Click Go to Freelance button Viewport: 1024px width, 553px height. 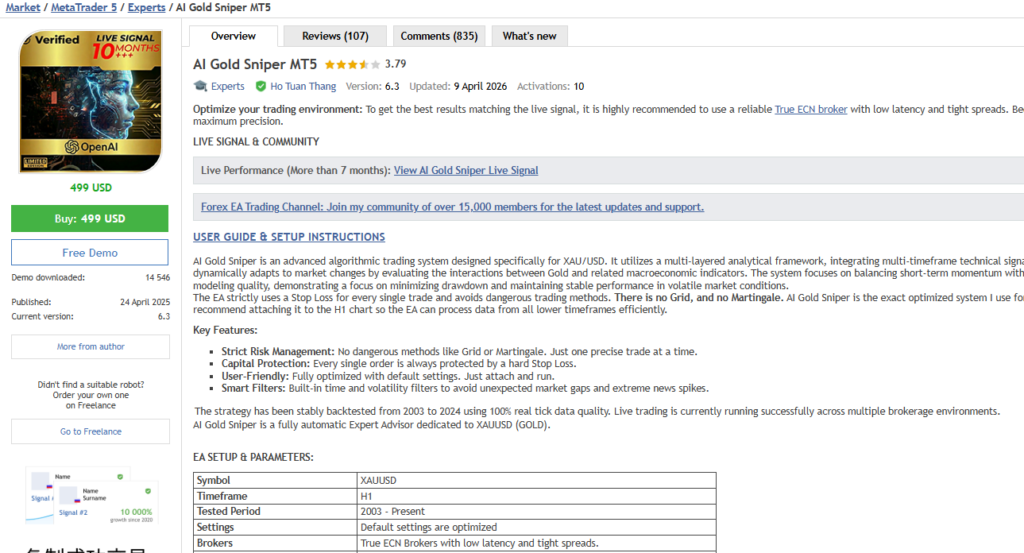(x=90, y=432)
